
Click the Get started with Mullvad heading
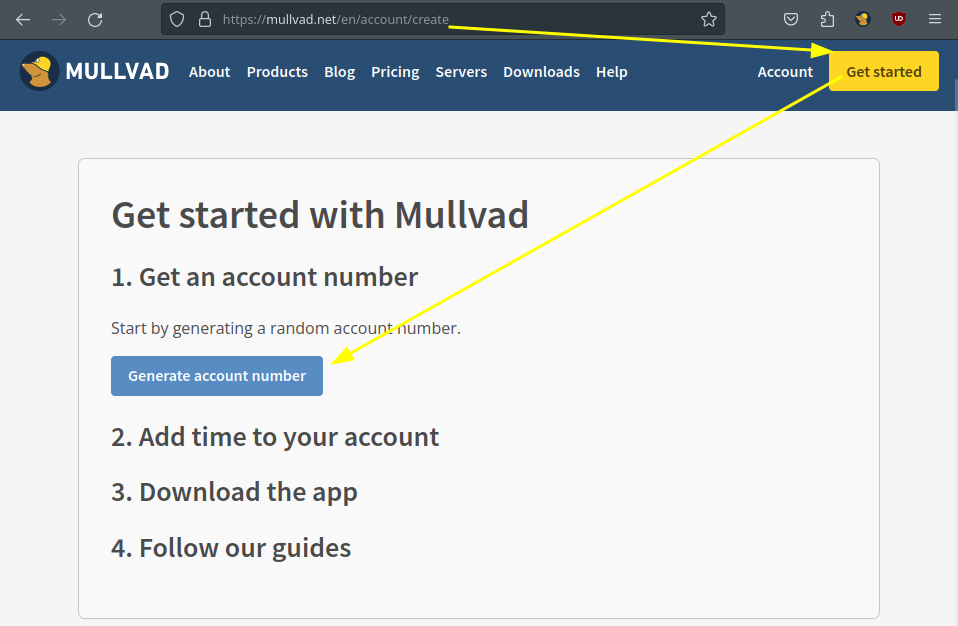click(x=320, y=215)
